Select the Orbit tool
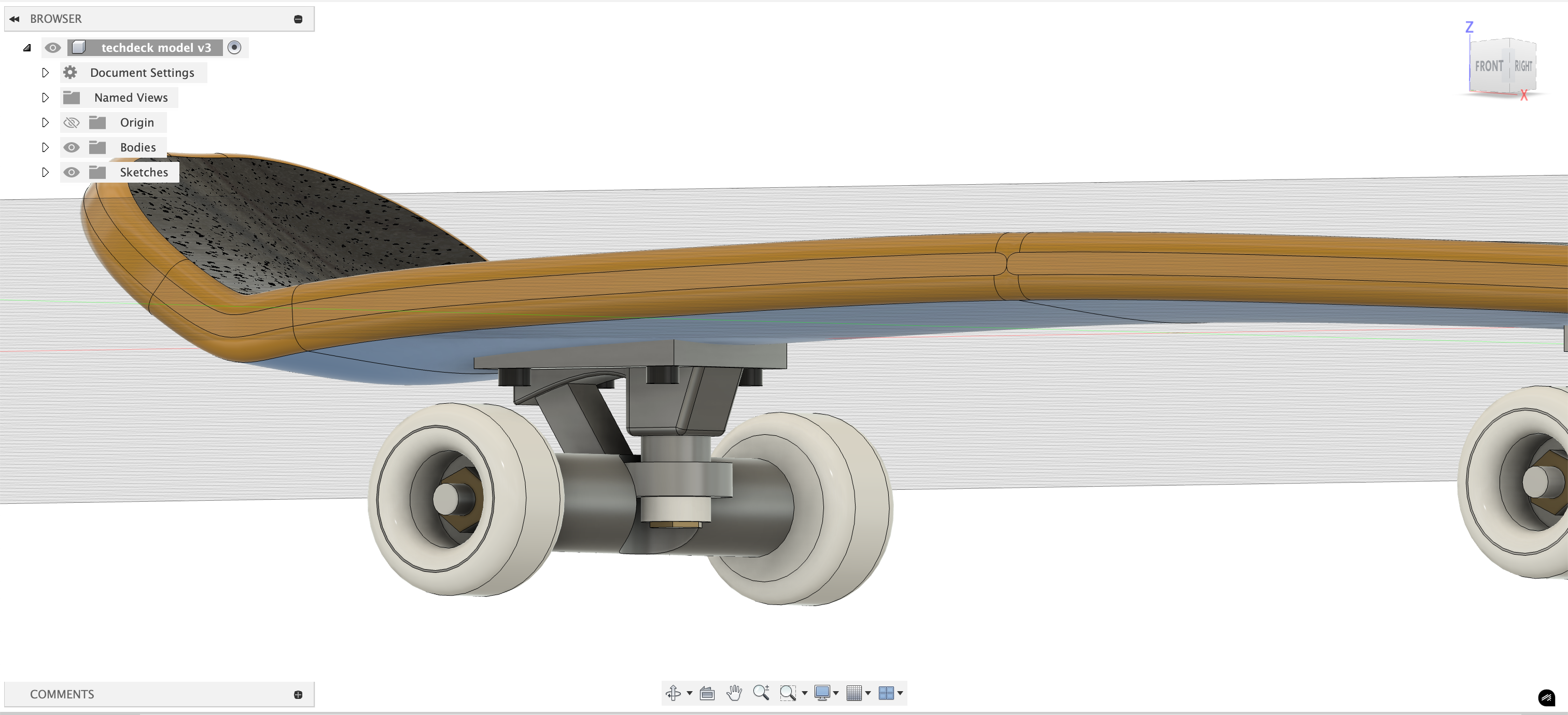Viewport: 1568px width, 715px height. point(673,693)
